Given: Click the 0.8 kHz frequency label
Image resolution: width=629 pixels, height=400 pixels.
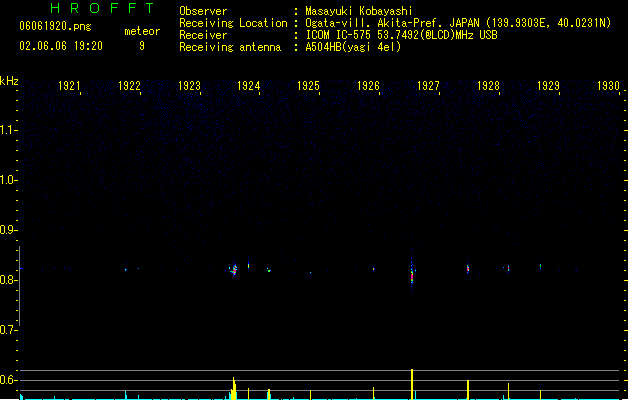Looking at the screenshot, I should click(8, 280).
